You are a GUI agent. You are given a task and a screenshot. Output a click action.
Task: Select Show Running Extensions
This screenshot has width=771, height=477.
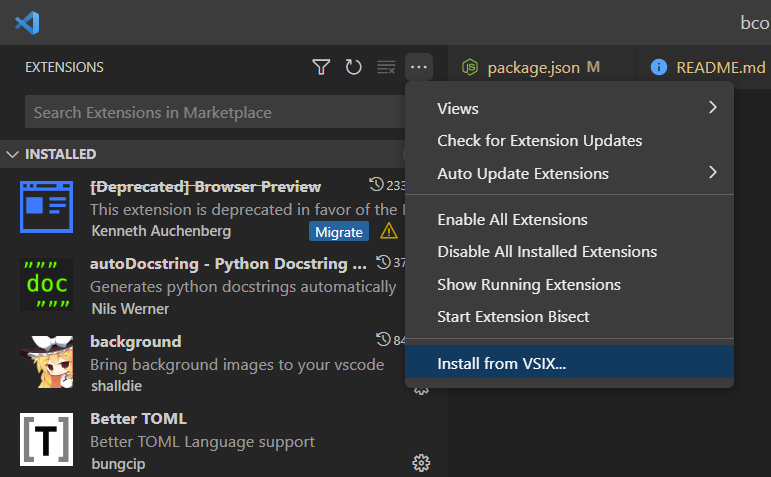pyautogui.click(x=569, y=284)
